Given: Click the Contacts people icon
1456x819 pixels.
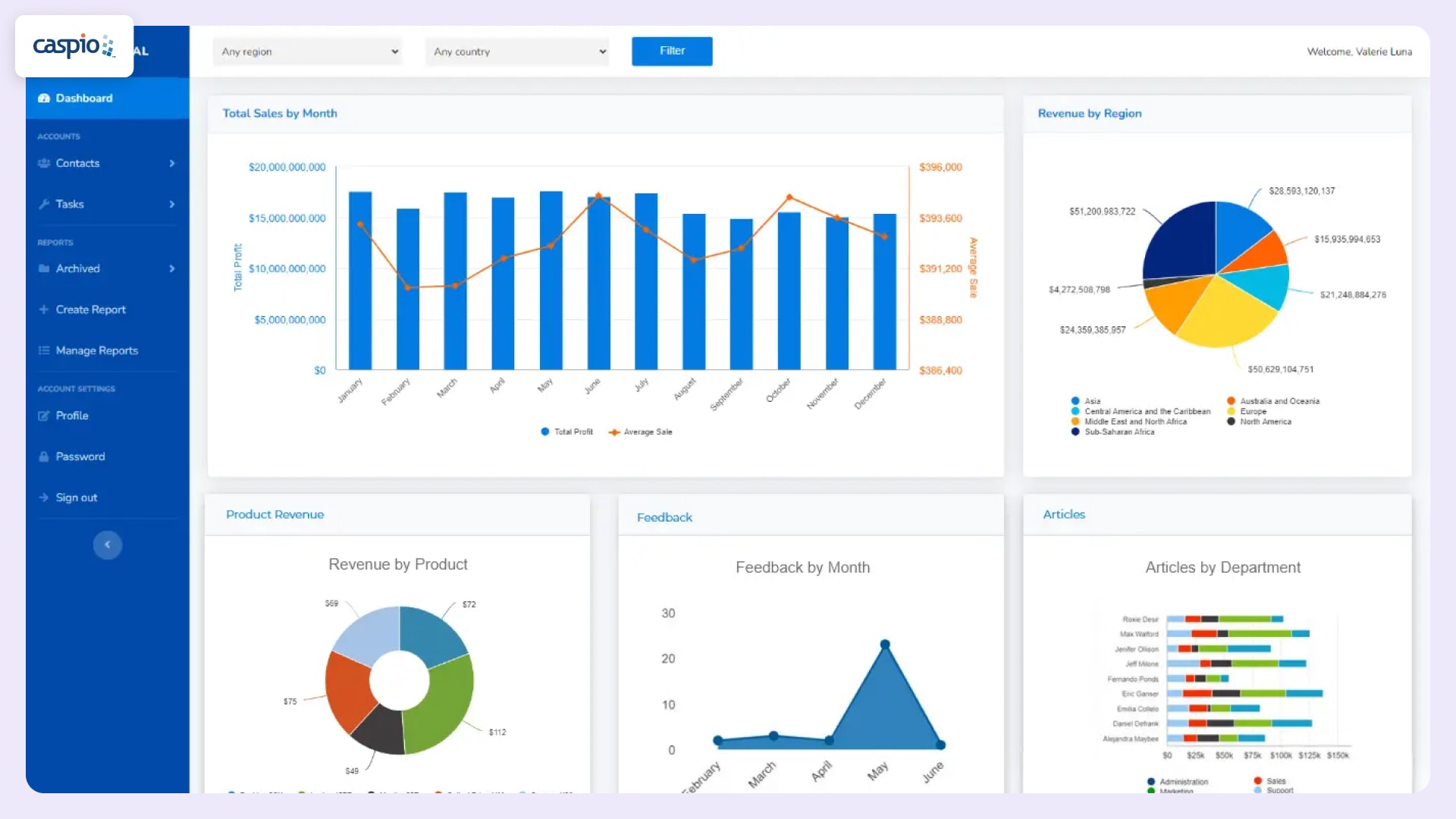Looking at the screenshot, I should pos(44,164).
